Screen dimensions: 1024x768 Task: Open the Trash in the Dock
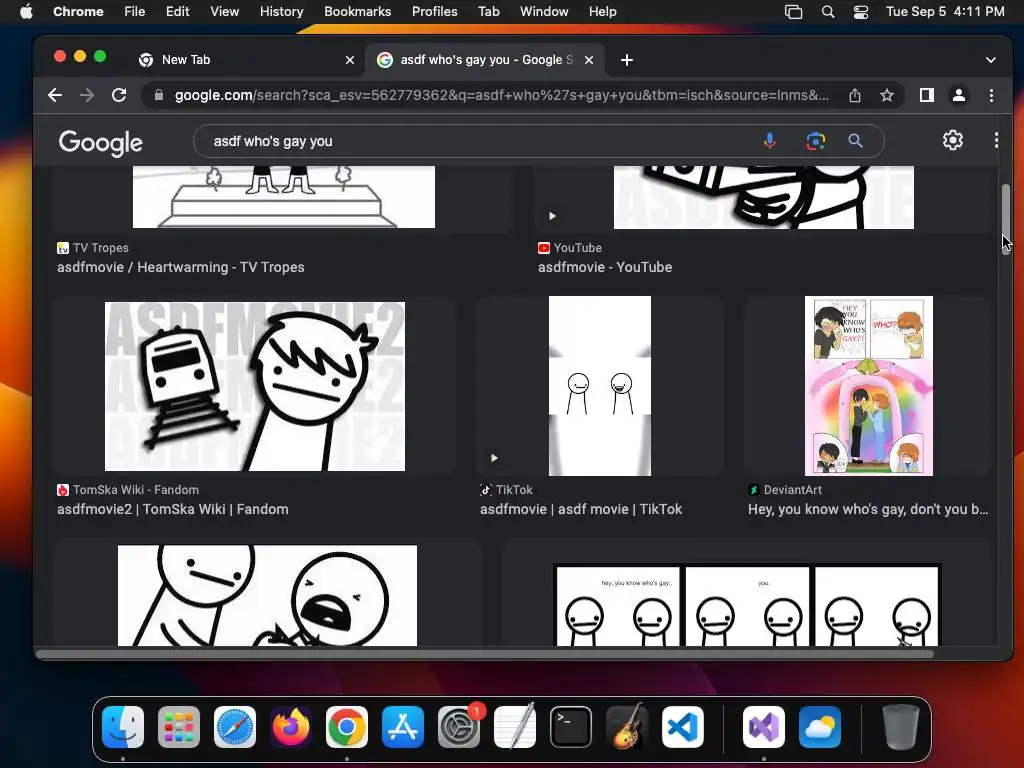[901, 727]
